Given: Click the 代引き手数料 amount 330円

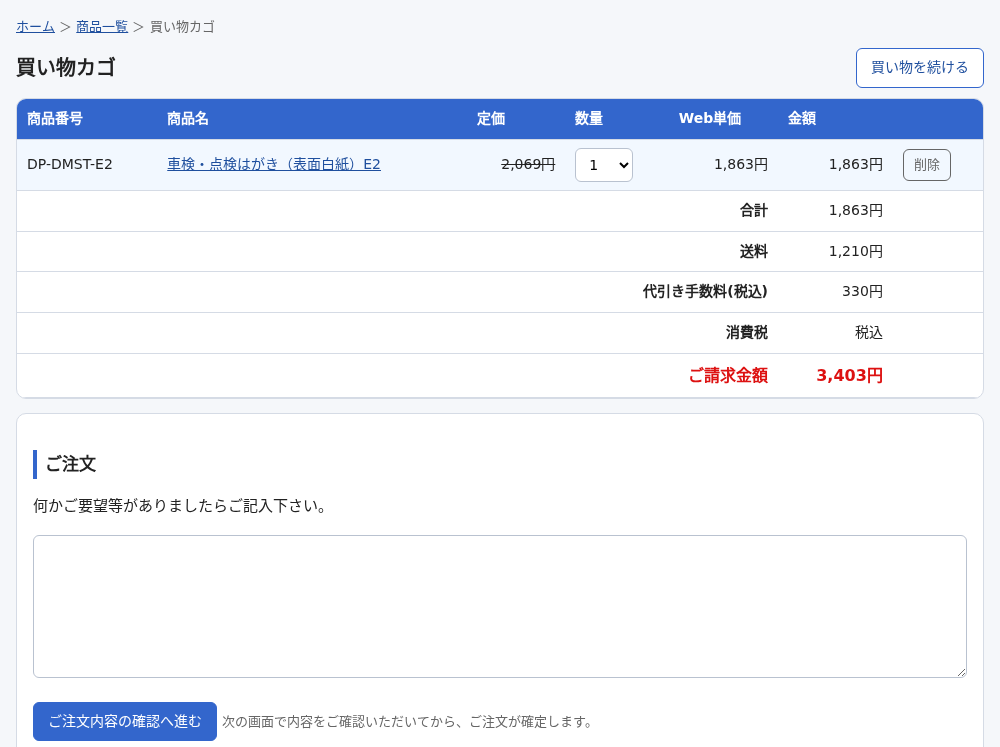Looking at the screenshot, I should [862, 292].
